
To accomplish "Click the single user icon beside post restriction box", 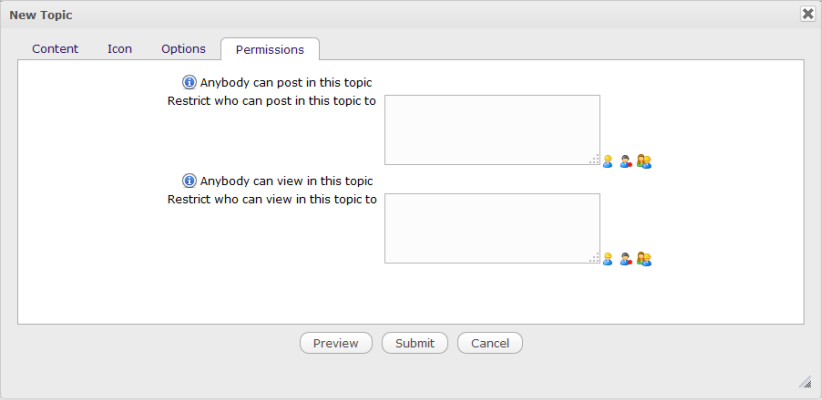I will click(607, 161).
